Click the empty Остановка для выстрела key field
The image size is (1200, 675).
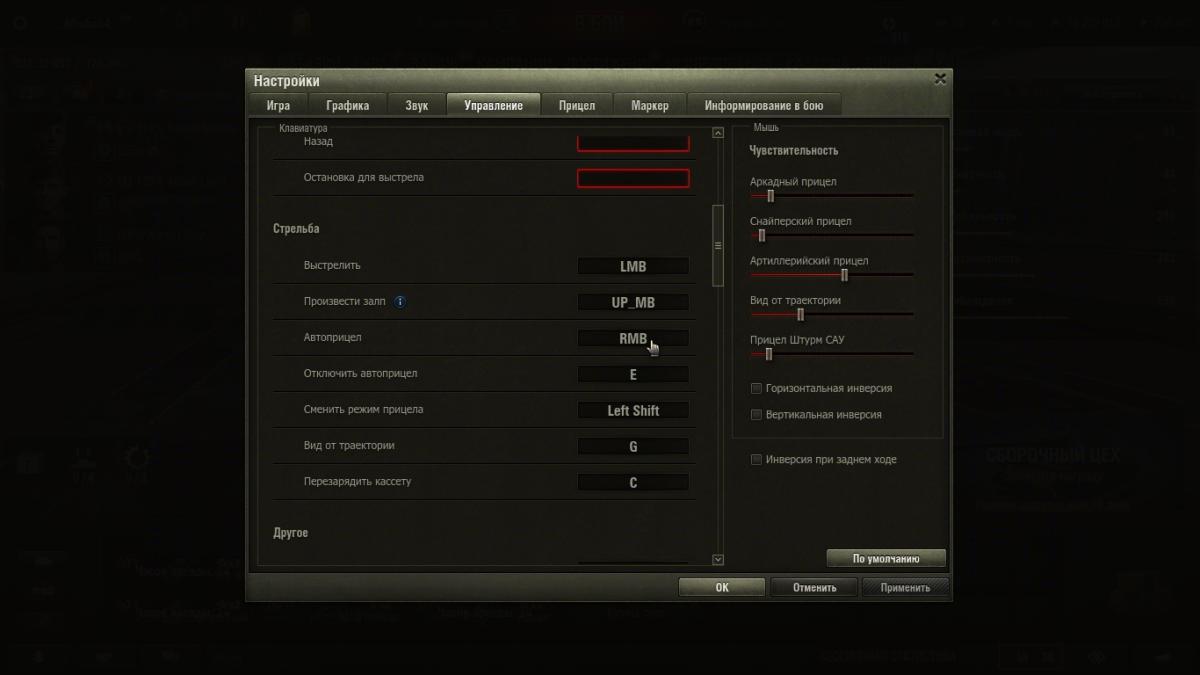(x=633, y=179)
